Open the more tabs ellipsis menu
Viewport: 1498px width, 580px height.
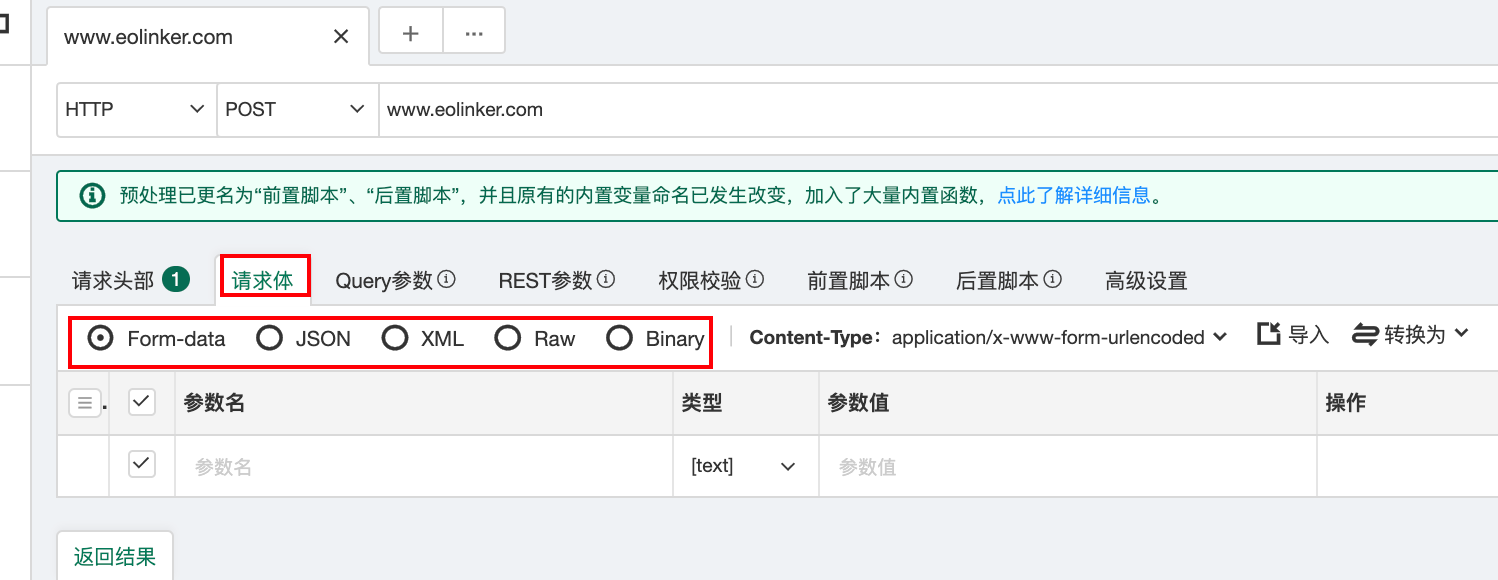[474, 32]
